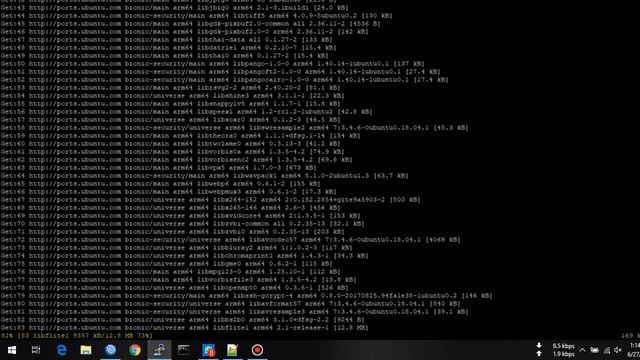Click the Get:82 libbs2b0 terminal line
The height and width of the screenshot is (360, 640).
pyautogui.click(x=182, y=320)
